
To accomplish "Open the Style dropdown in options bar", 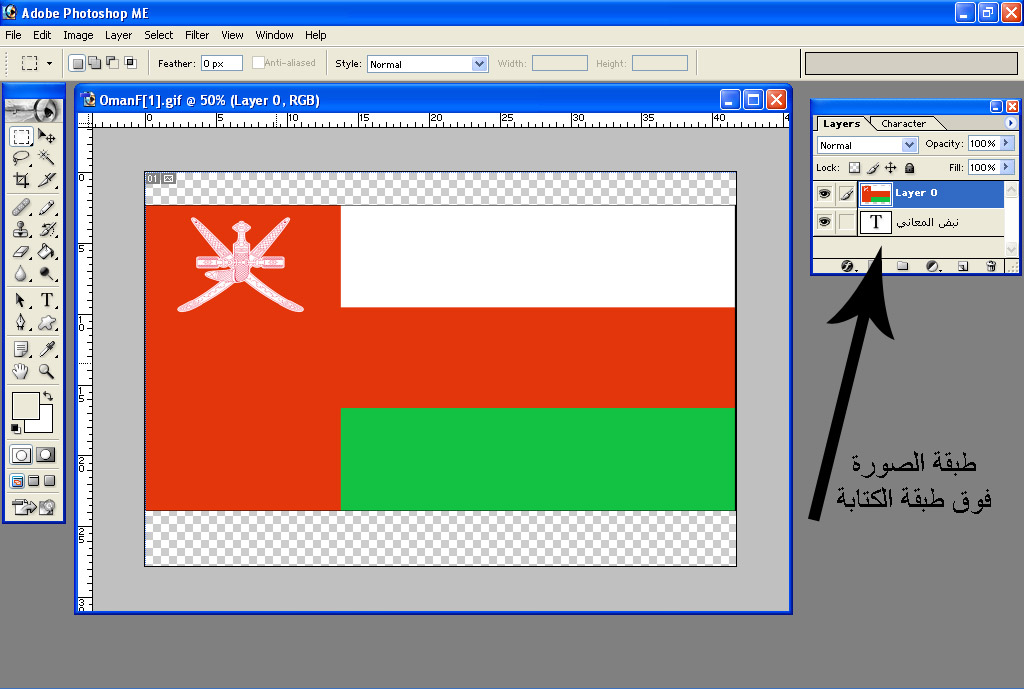I will click(479, 64).
